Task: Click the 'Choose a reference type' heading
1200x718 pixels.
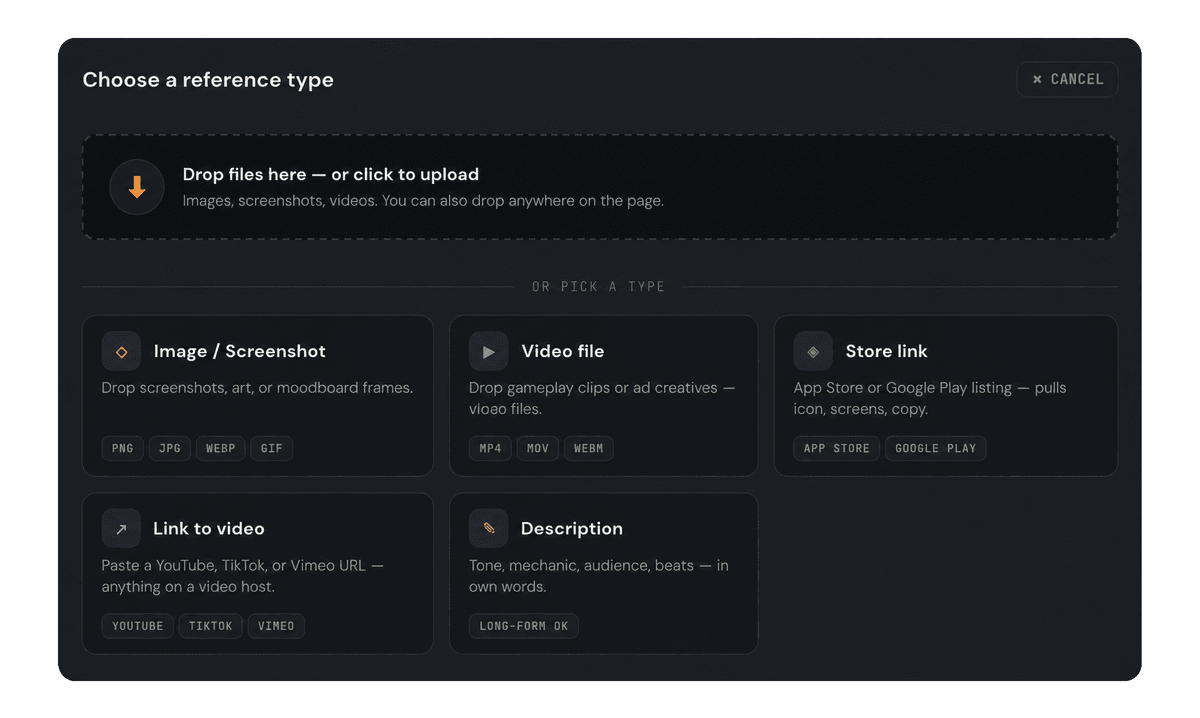Action: click(208, 80)
